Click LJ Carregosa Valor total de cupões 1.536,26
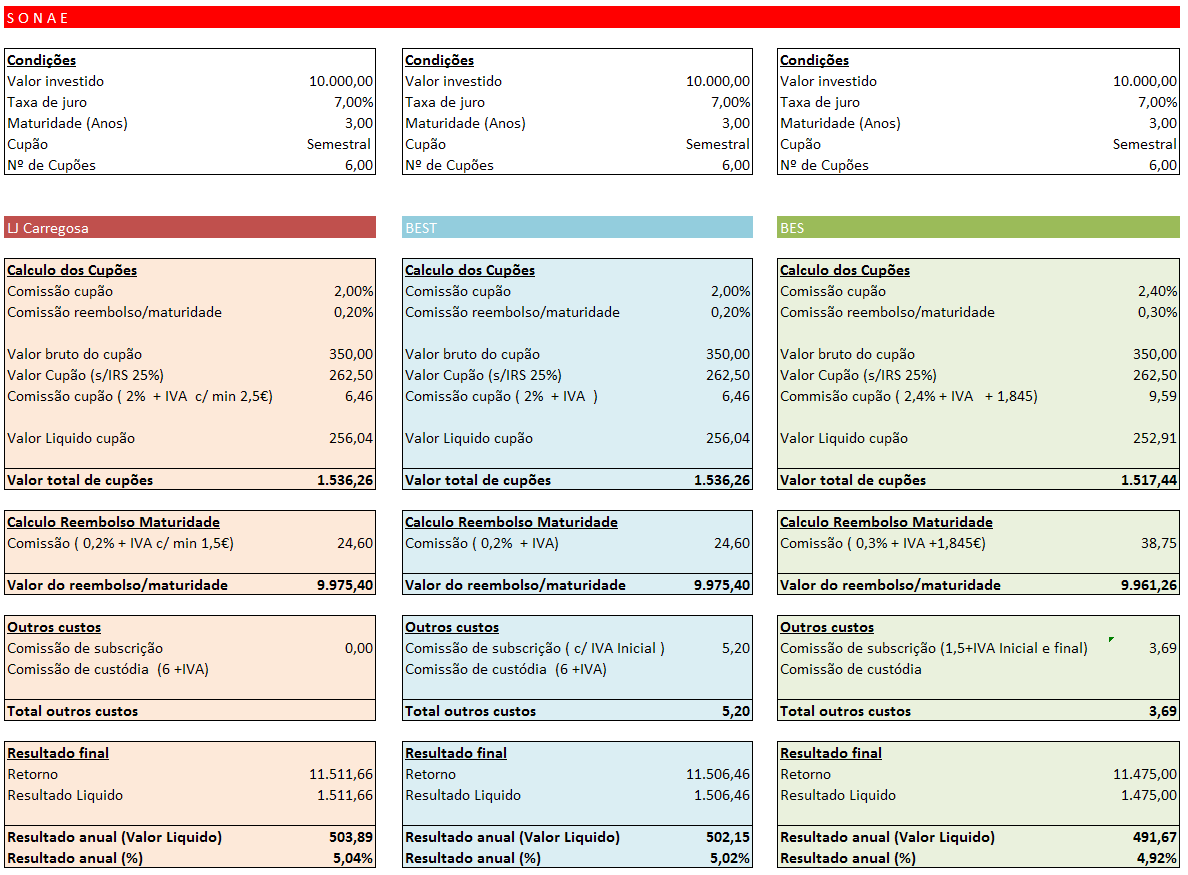 click(x=345, y=480)
